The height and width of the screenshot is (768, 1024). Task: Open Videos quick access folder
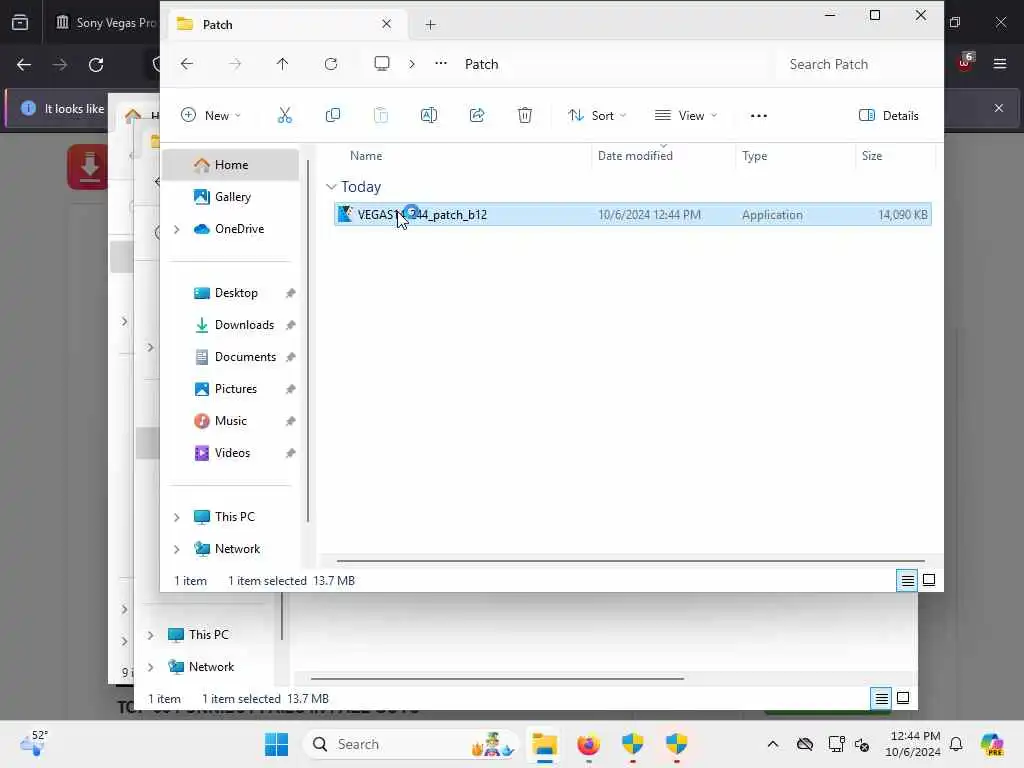[x=231, y=453]
